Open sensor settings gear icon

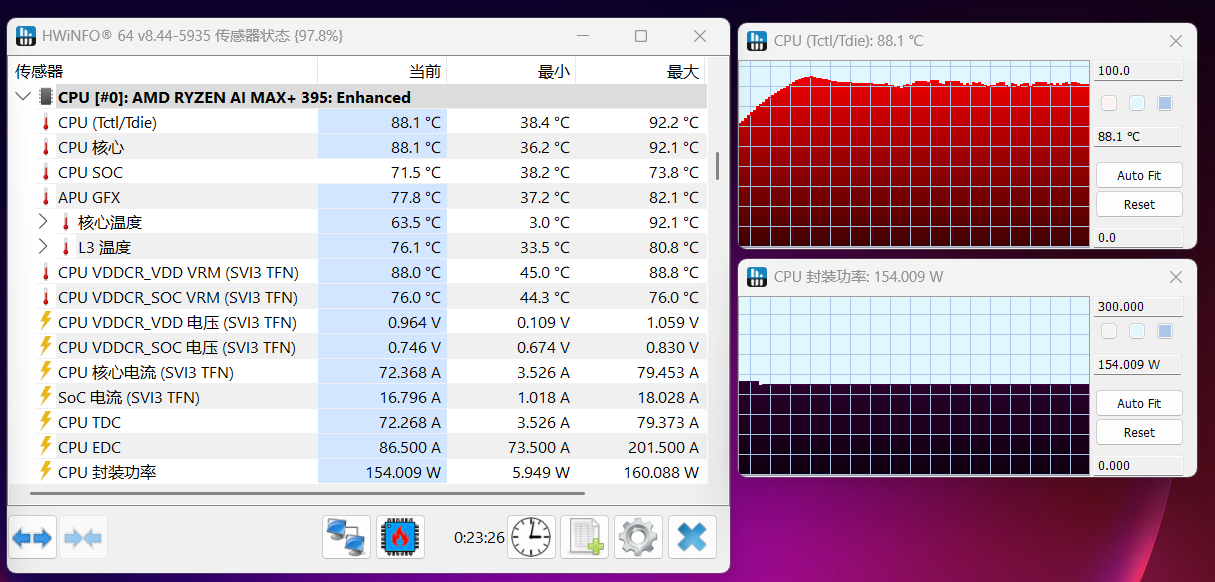click(638, 538)
